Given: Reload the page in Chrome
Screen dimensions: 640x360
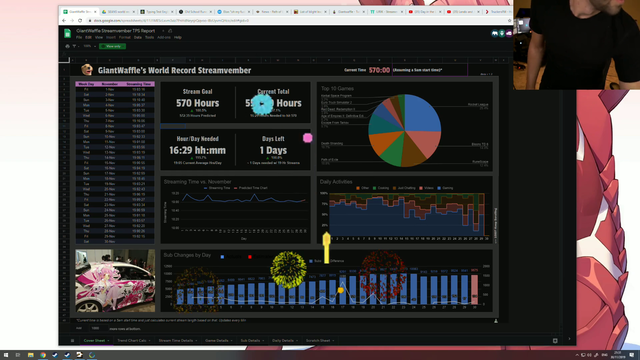Looking at the screenshot, I should point(80,20).
